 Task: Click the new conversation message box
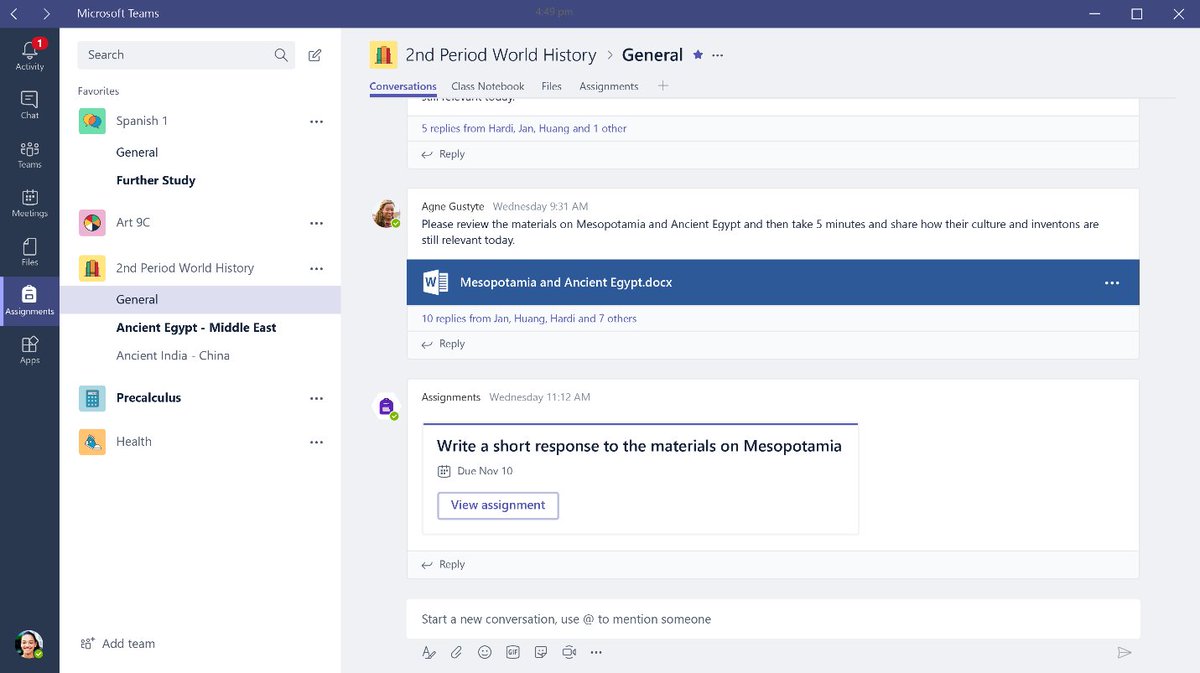coord(773,619)
